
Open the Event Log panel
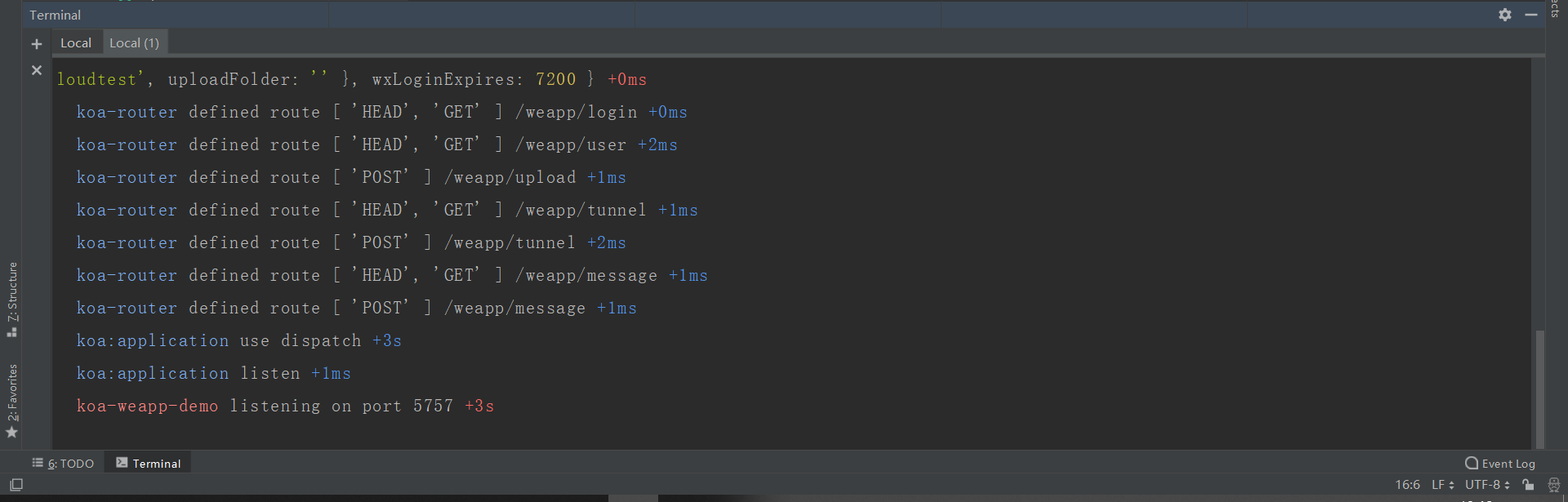tap(1499, 464)
